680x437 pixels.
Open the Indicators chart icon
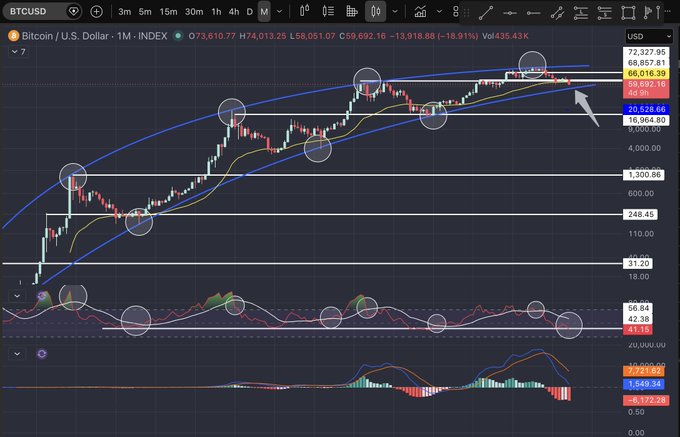tap(420, 11)
